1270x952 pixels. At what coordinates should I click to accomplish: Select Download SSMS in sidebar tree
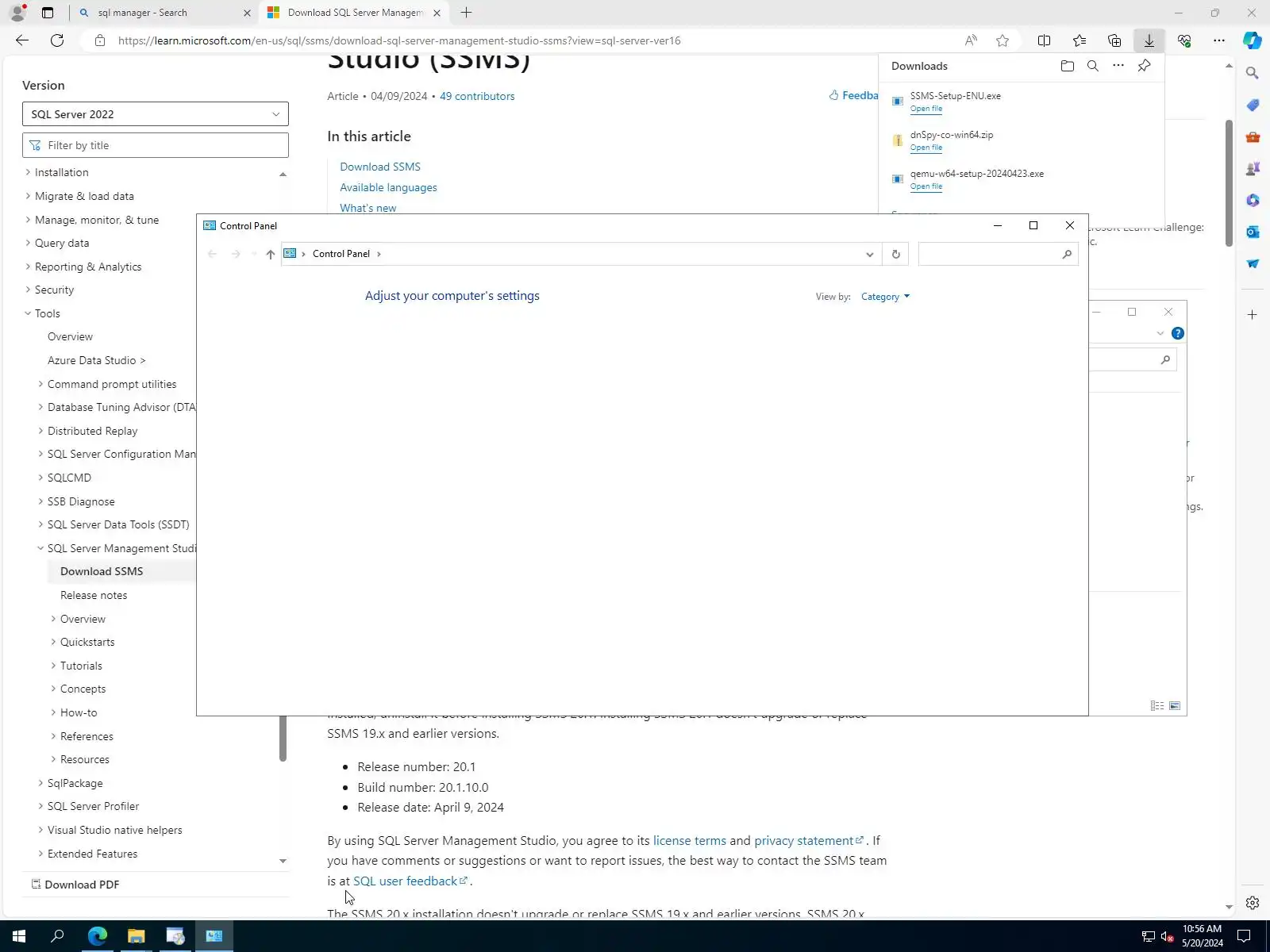coord(102,571)
